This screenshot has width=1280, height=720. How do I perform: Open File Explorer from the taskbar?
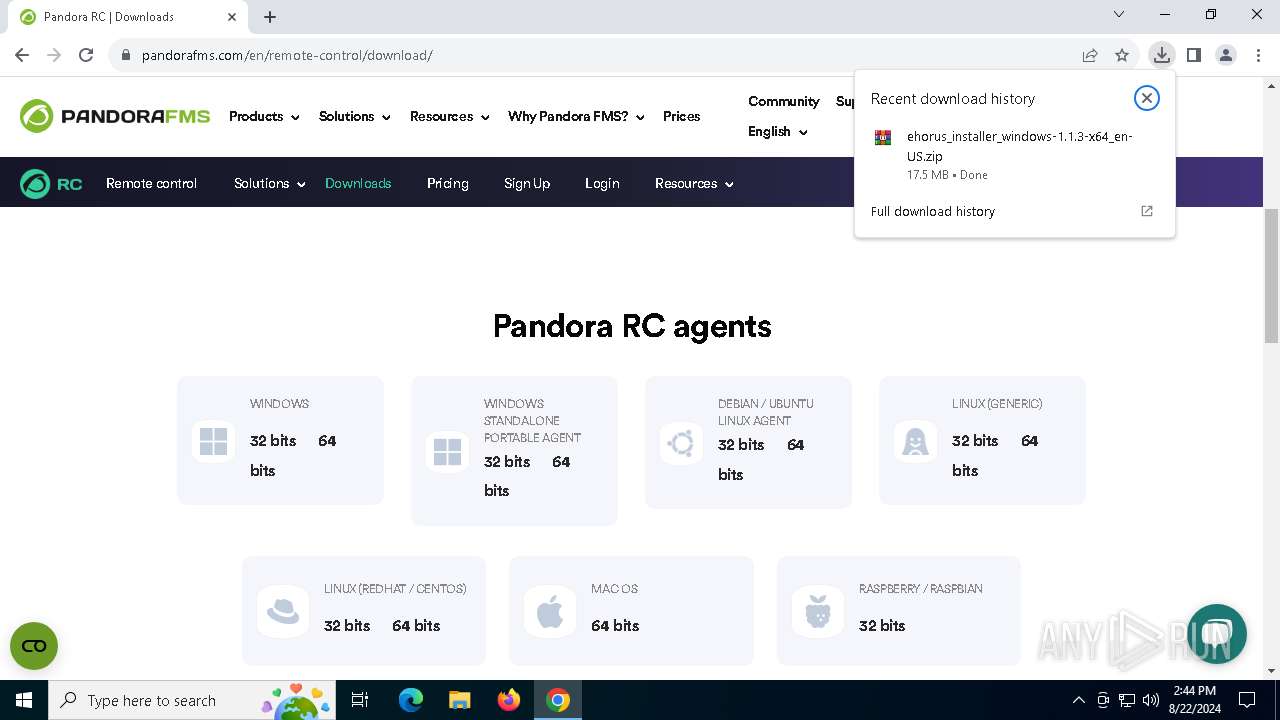tap(460, 700)
